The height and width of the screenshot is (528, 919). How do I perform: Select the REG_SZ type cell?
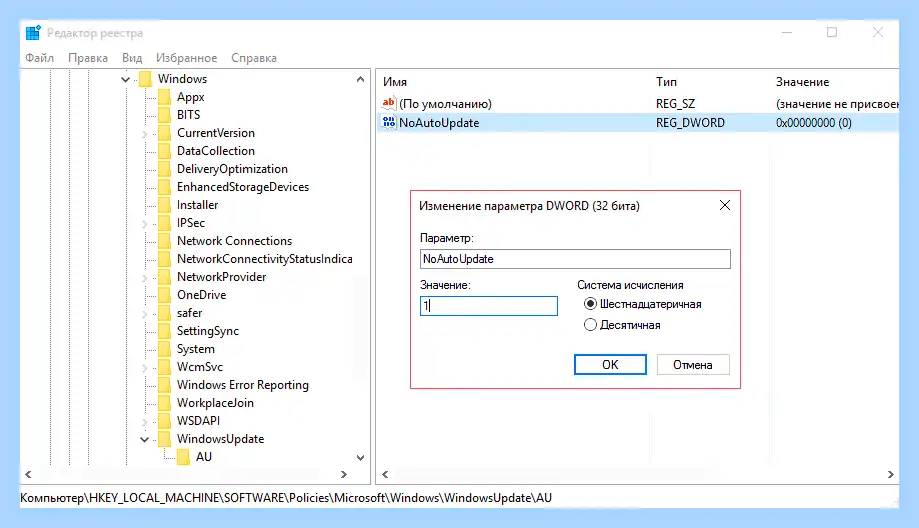pyautogui.click(x=675, y=104)
